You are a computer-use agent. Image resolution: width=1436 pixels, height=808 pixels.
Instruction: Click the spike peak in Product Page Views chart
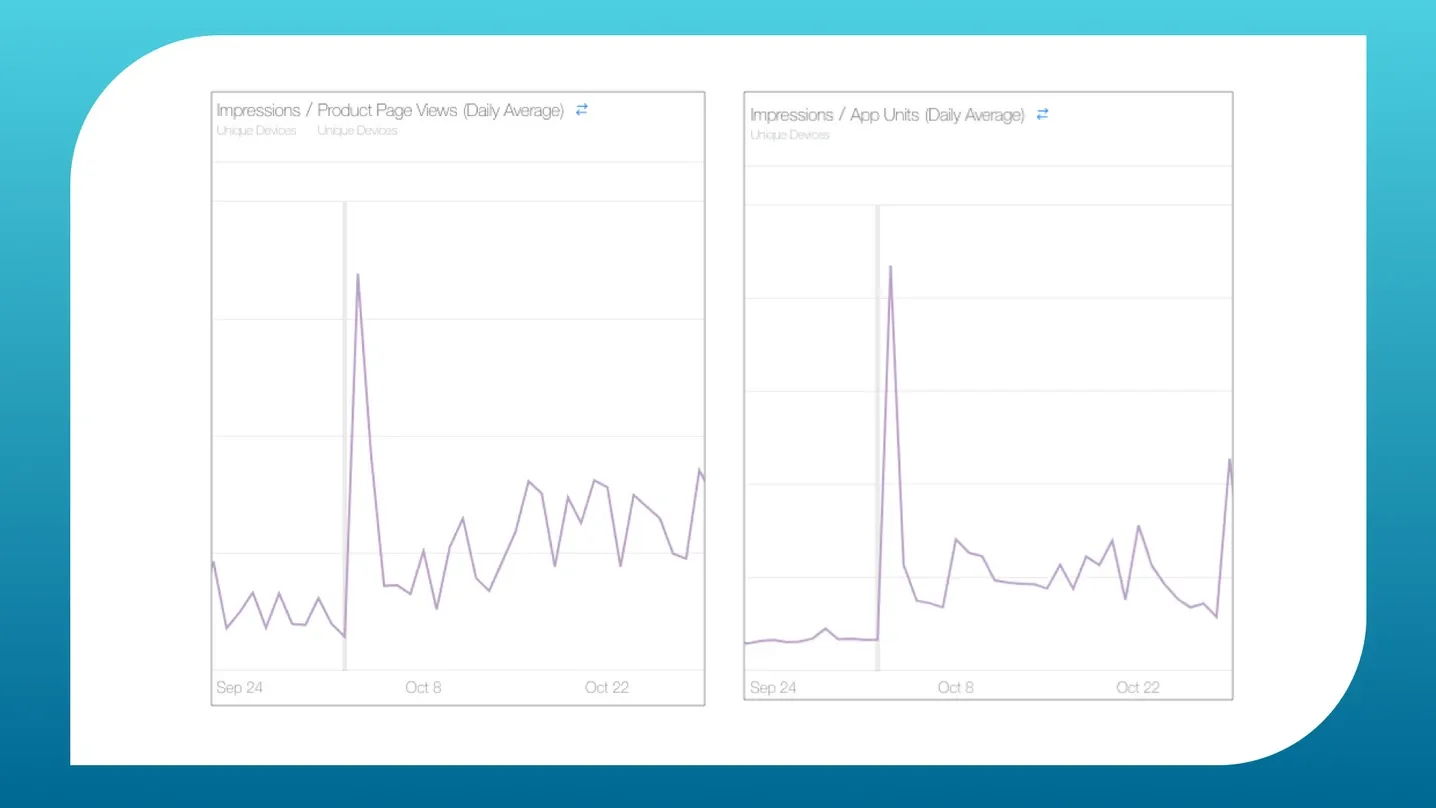pyautogui.click(x=357, y=275)
